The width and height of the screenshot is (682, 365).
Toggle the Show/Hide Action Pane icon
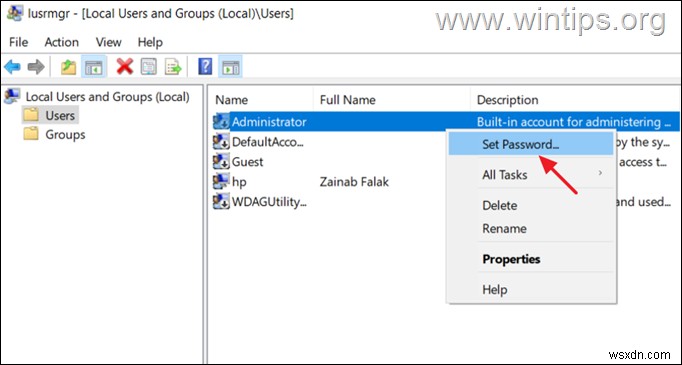(231, 67)
